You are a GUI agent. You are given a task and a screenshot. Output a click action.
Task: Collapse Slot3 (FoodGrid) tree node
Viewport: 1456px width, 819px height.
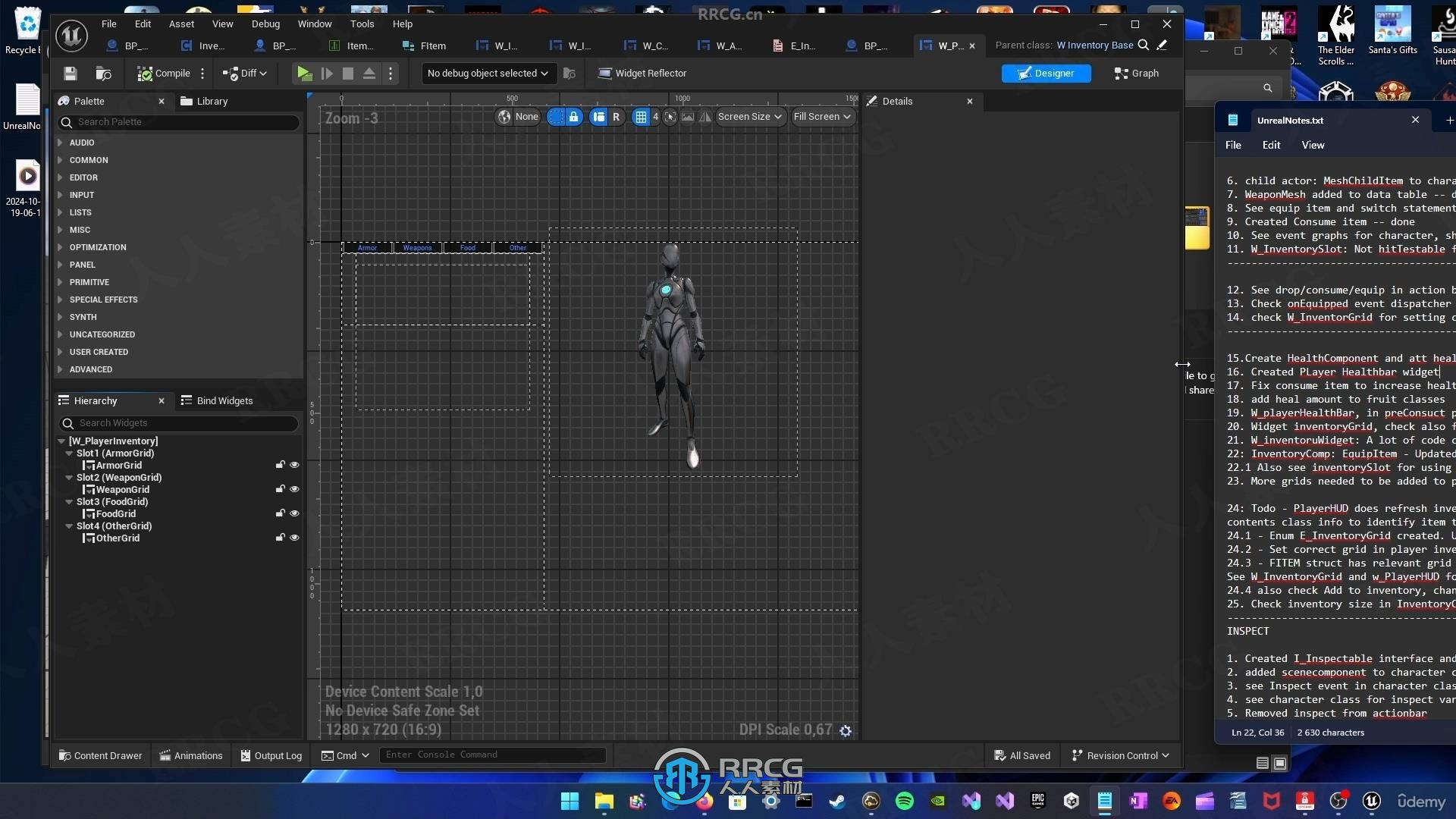coord(69,502)
